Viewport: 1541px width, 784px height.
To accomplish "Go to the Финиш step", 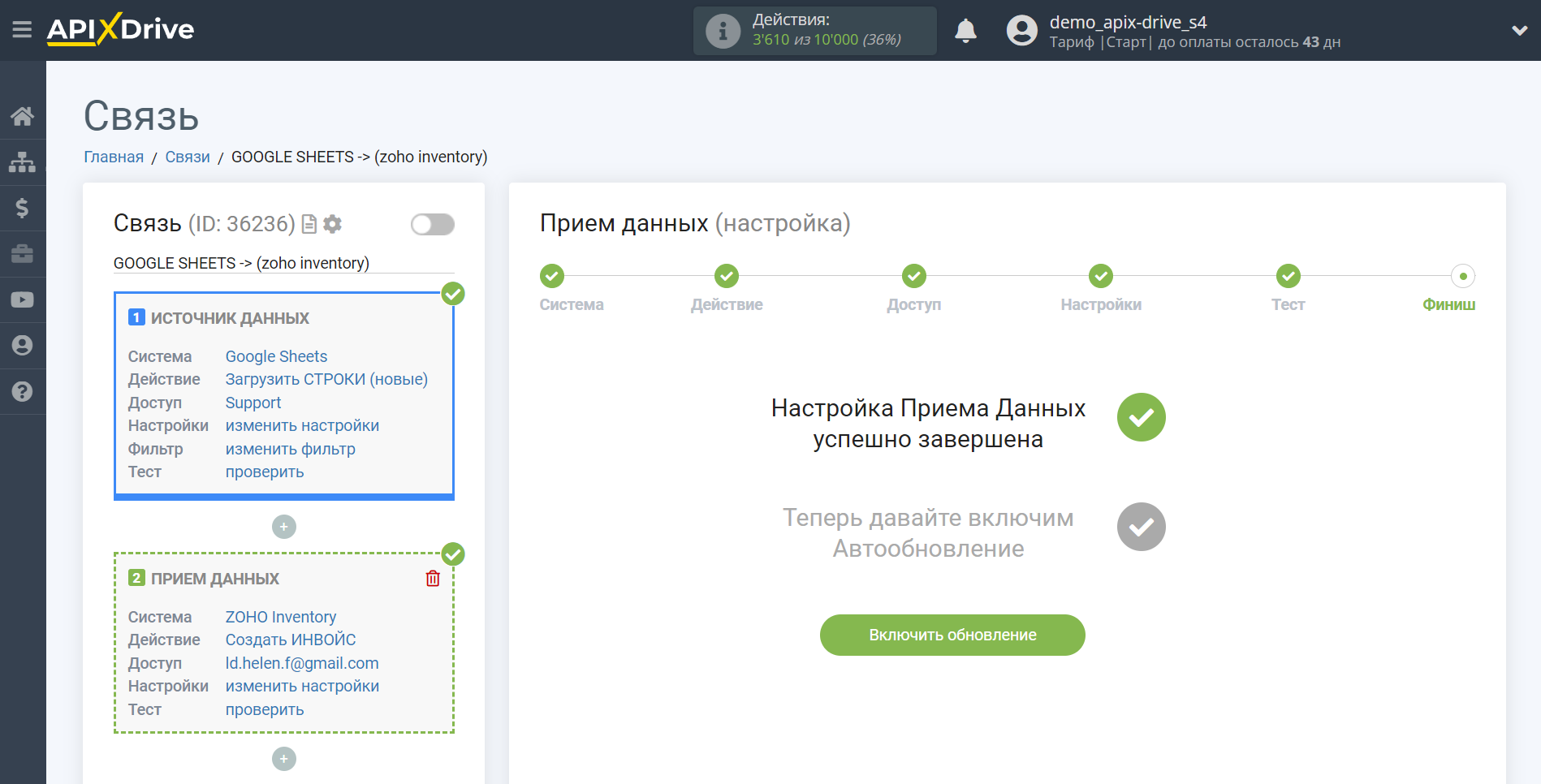I will click(x=1463, y=277).
